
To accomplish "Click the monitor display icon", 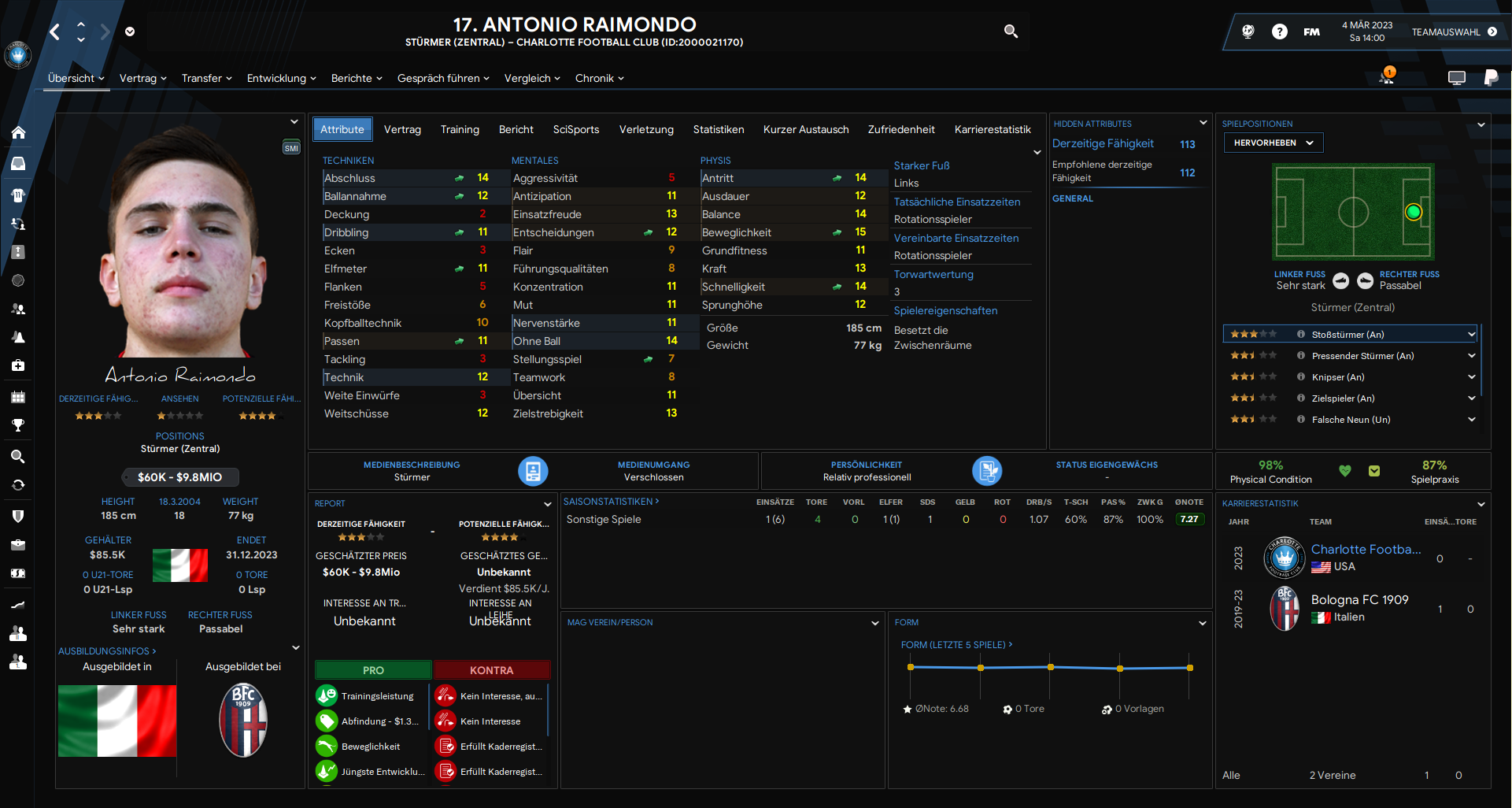I will click(1457, 77).
